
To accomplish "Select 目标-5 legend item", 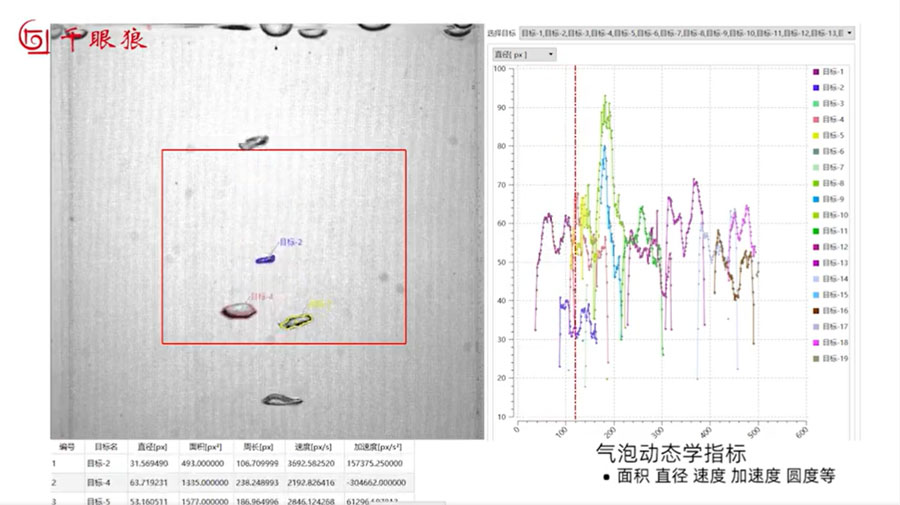I will coord(832,135).
